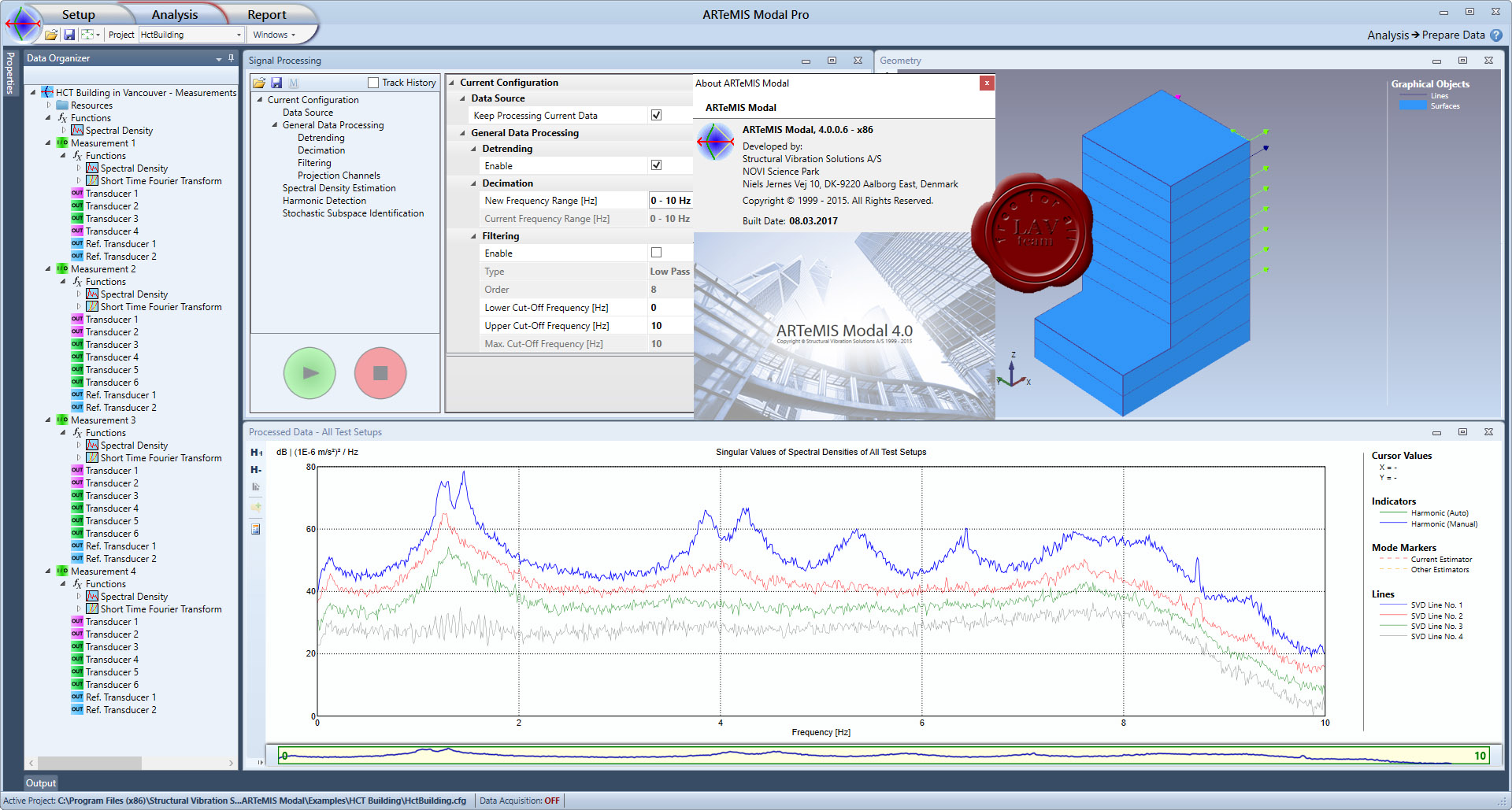
Task: Click the green arrows task icon in top toolbar
Action: tap(87, 35)
